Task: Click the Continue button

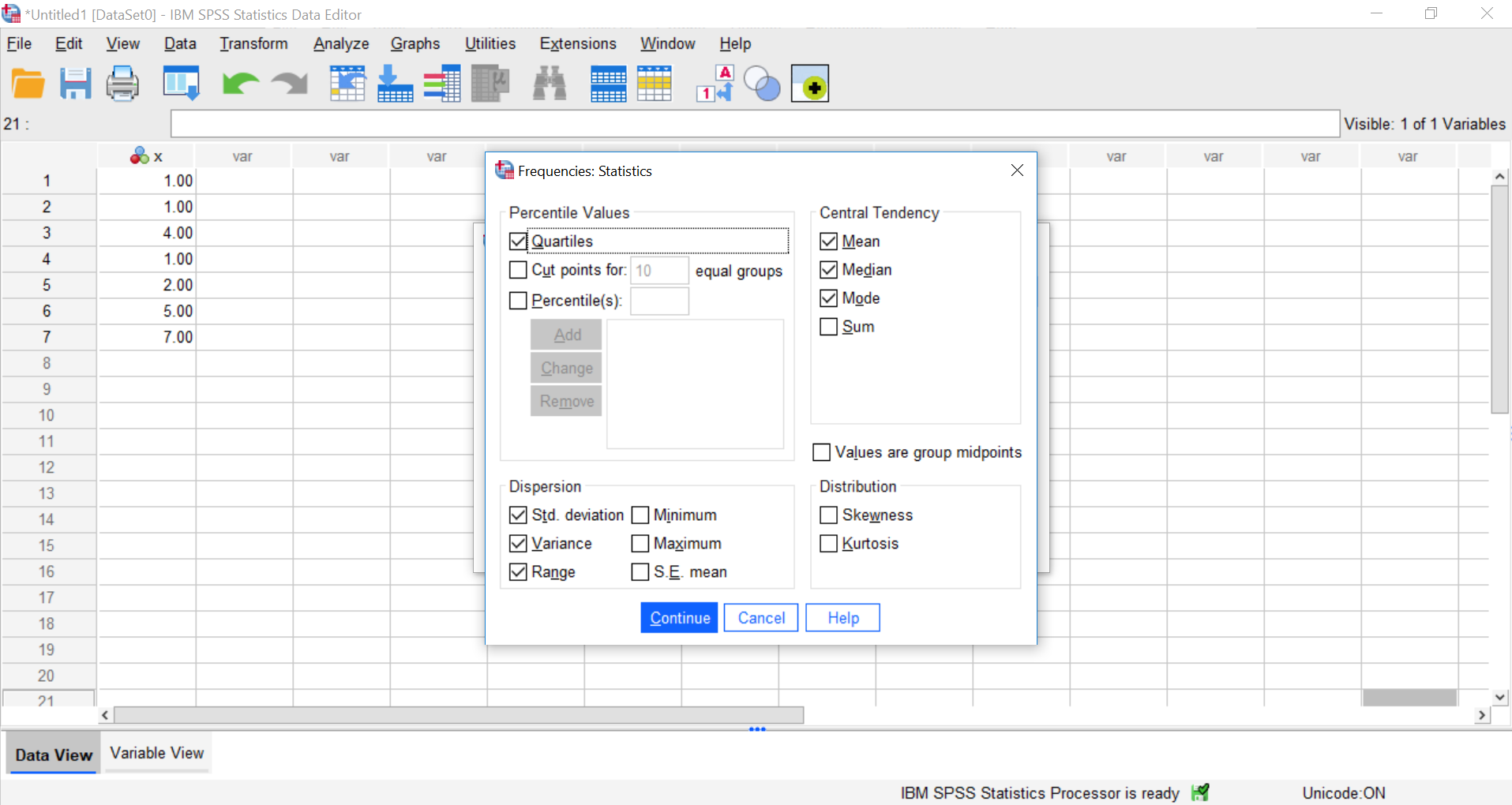Action: point(679,618)
